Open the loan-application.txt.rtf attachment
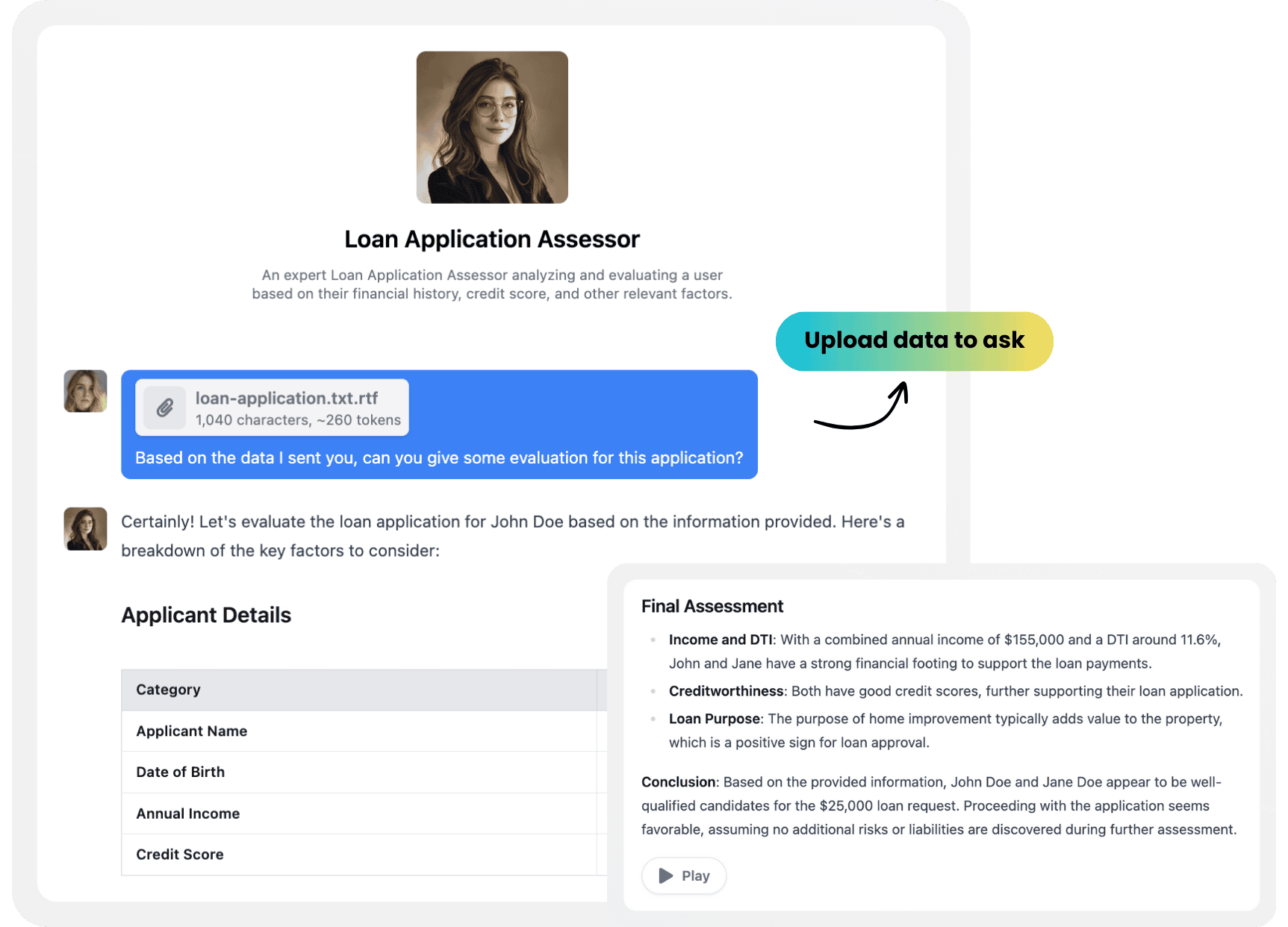The height and width of the screenshot is (927, 1288). point(272,408)
